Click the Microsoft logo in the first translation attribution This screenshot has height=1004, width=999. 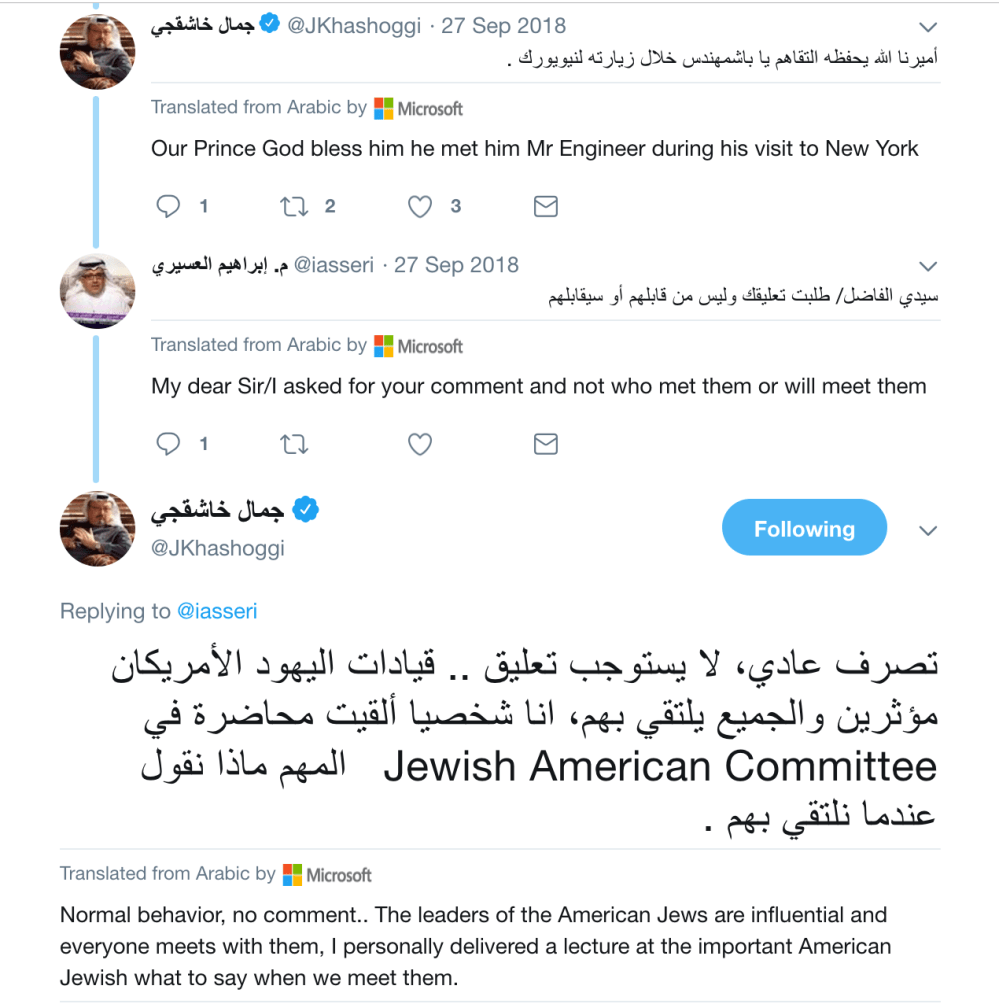(383, 107)
